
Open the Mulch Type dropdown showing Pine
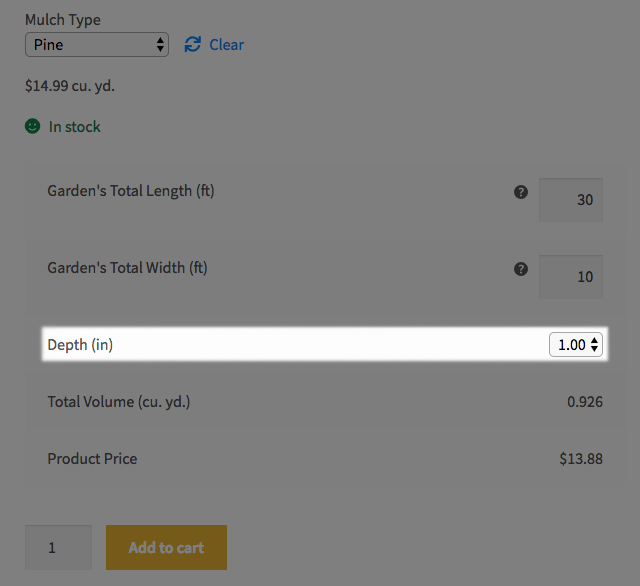97,45
